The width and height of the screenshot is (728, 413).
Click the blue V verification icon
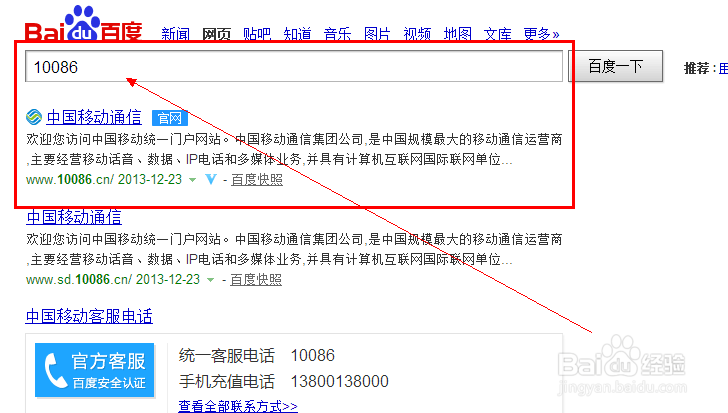click(x=211, y=179)
